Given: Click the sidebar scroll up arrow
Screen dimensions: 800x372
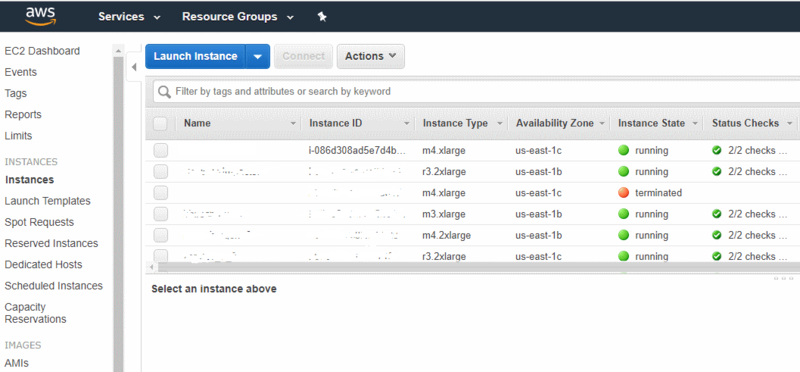Looking at the screenshot, I should [118, 51].
